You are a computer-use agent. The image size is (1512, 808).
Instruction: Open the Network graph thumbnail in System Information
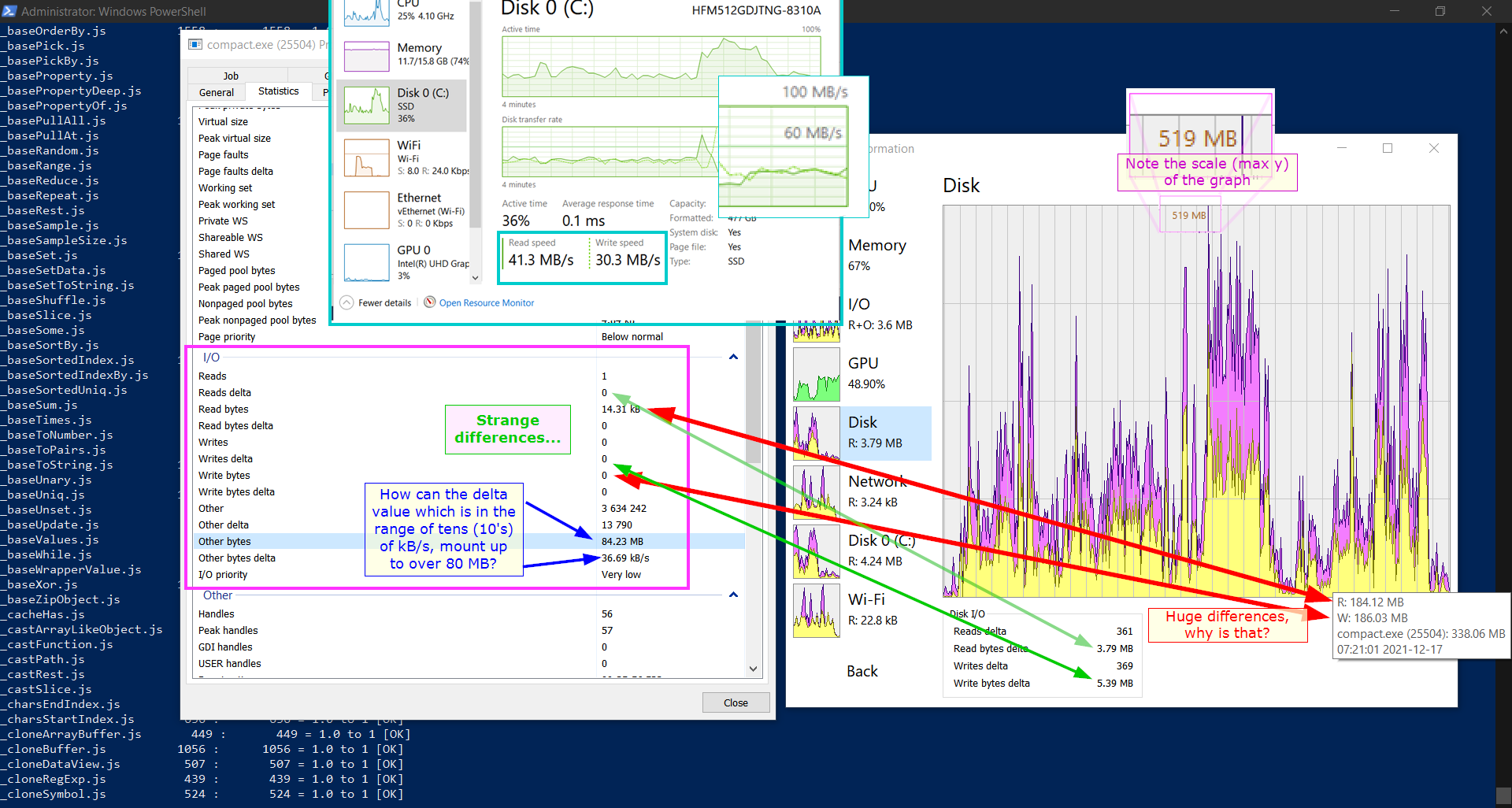tap(817, 492)
